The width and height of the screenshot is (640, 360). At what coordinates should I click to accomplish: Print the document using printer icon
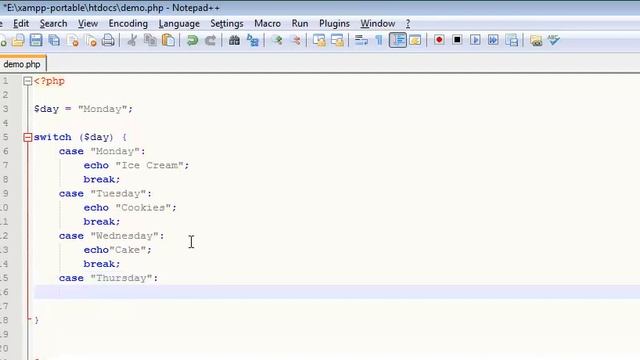click(x=108, y=40)
